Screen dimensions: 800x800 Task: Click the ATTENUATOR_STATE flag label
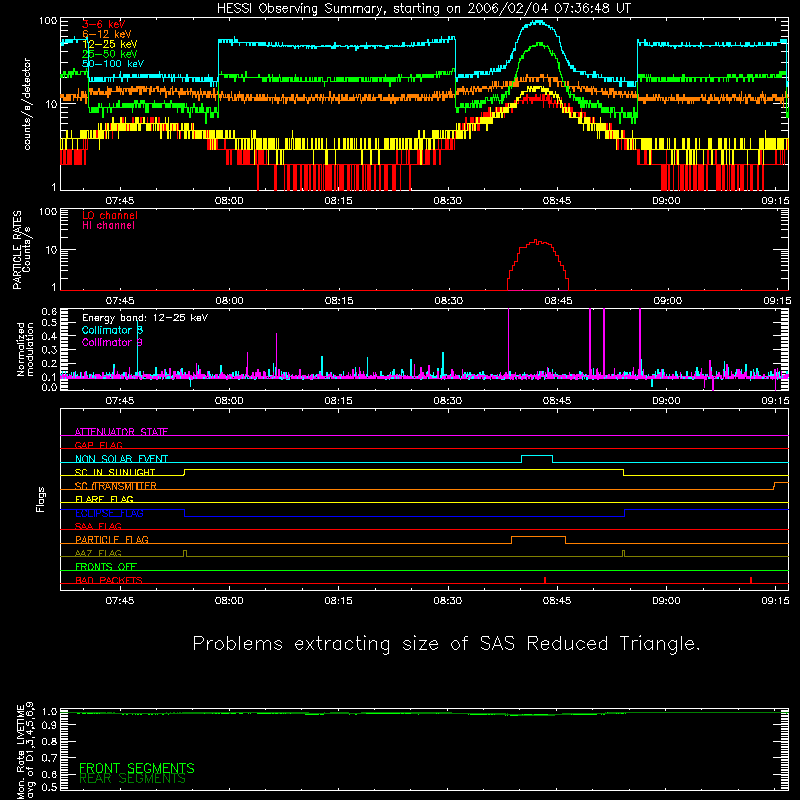pos(121,432)
